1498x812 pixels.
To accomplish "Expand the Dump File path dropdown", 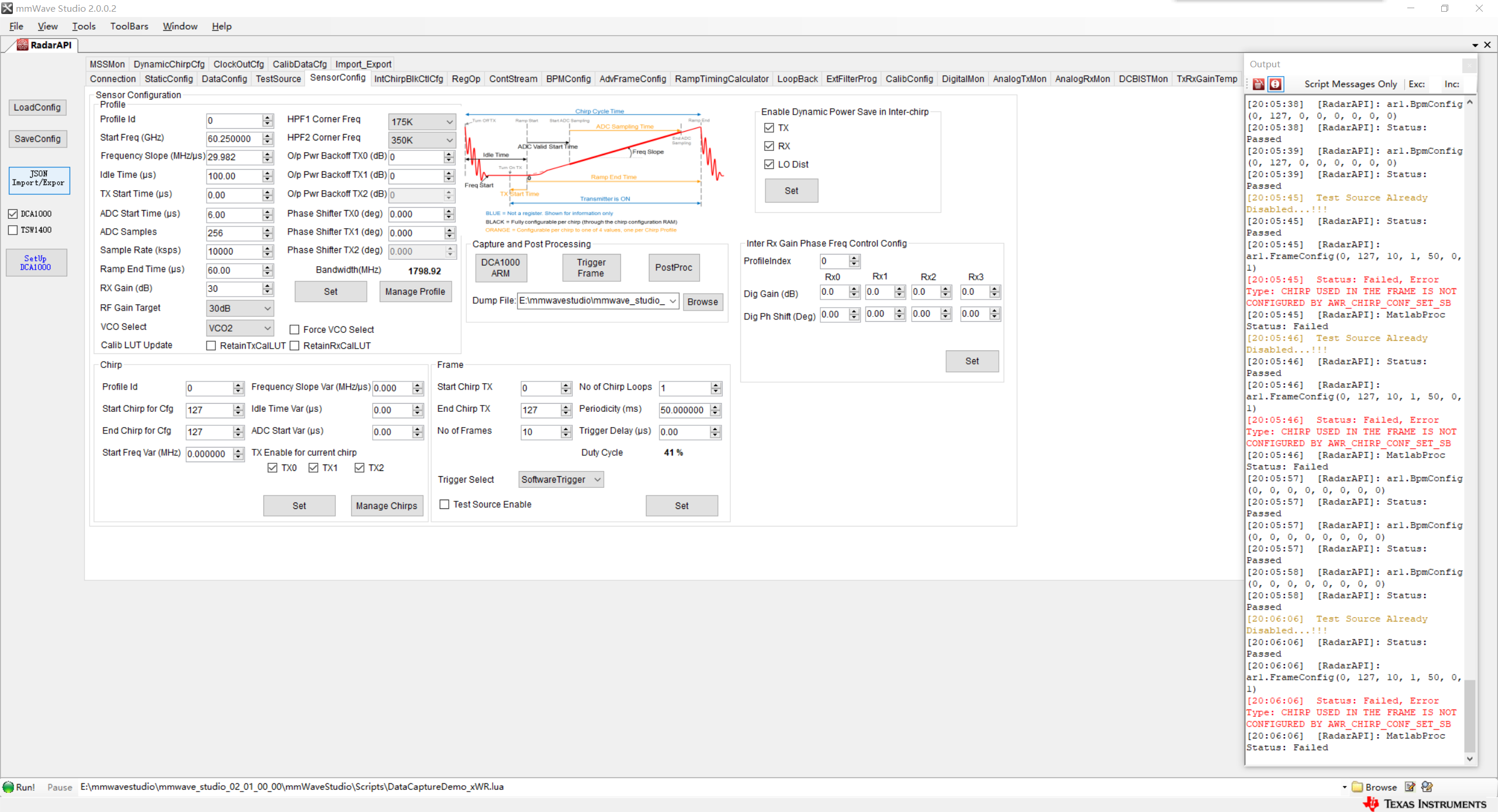I will [673, 301].
